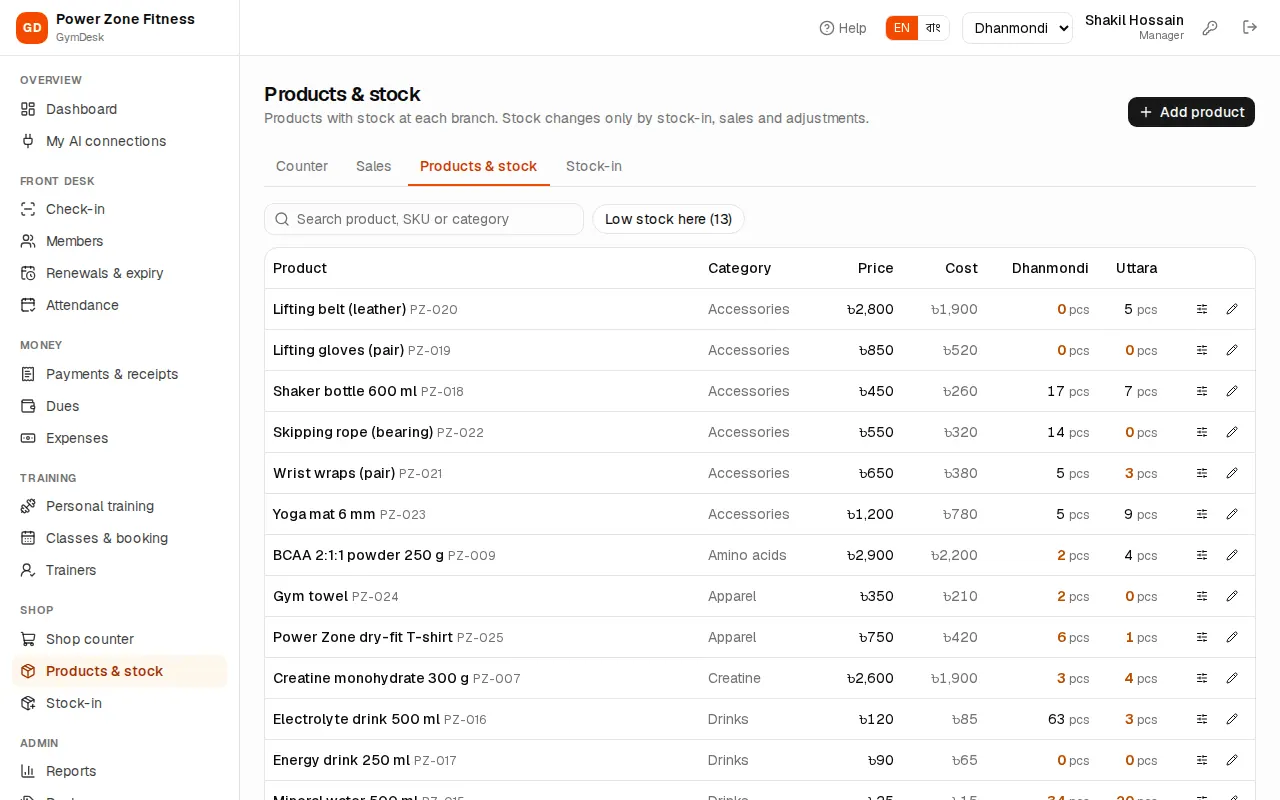Open Classes & booking
The image size is (1280, 800).
120,538
